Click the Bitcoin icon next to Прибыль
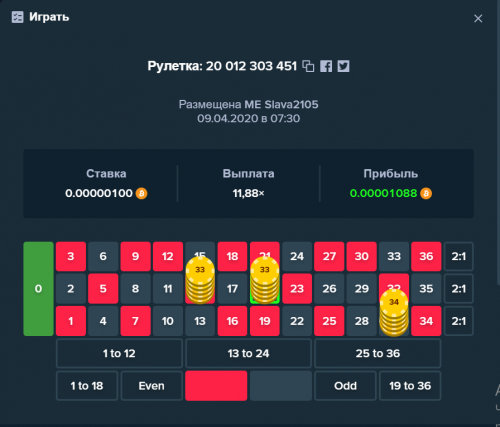This screenshot has height=427, width=500. [426, 193]
